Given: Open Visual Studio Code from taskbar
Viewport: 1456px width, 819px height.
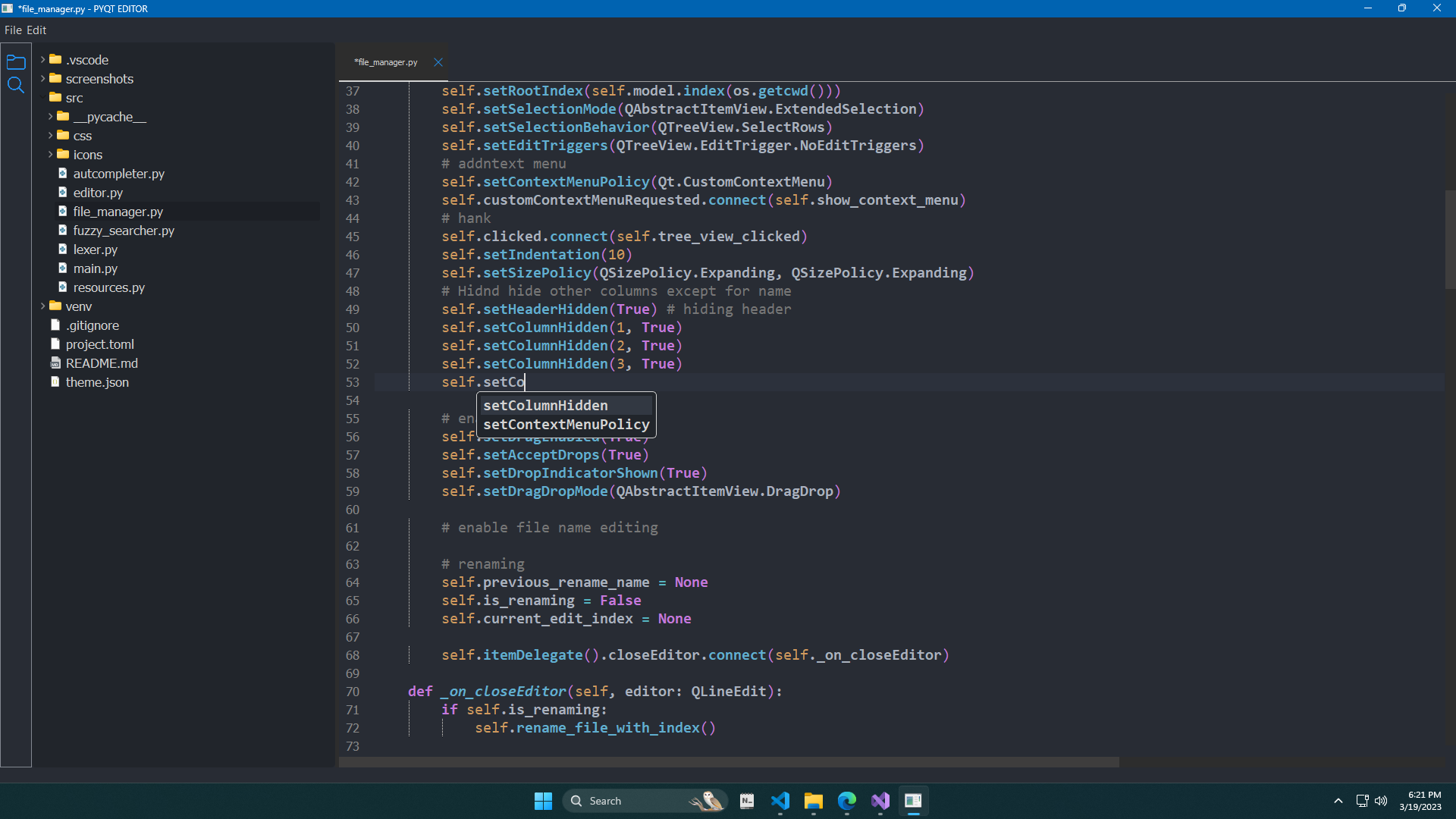Looking at the screenshot, I should pyautogui.click(x=780, y=801).
